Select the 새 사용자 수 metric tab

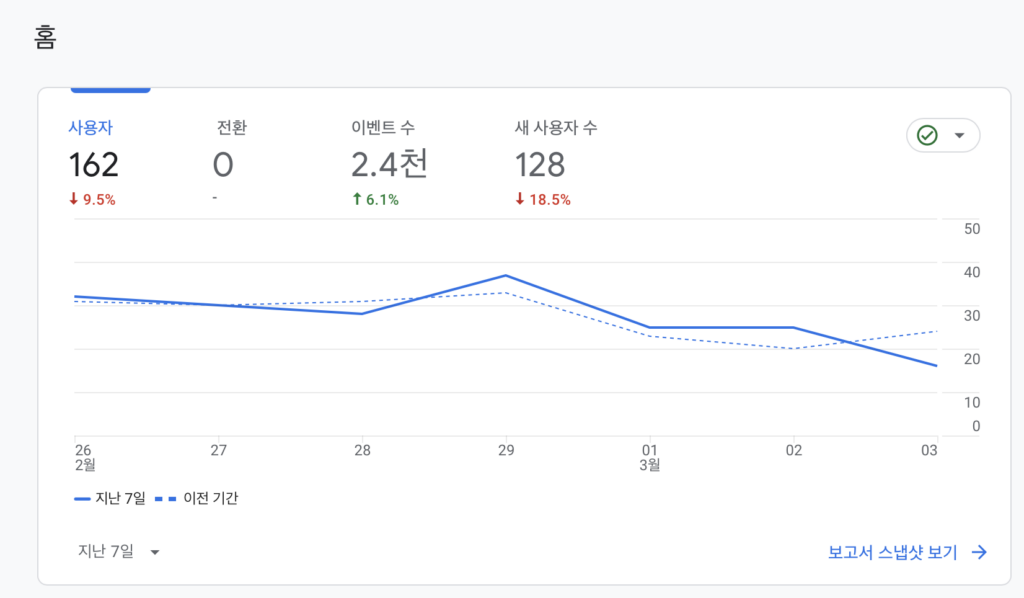(x=556, y=128)
